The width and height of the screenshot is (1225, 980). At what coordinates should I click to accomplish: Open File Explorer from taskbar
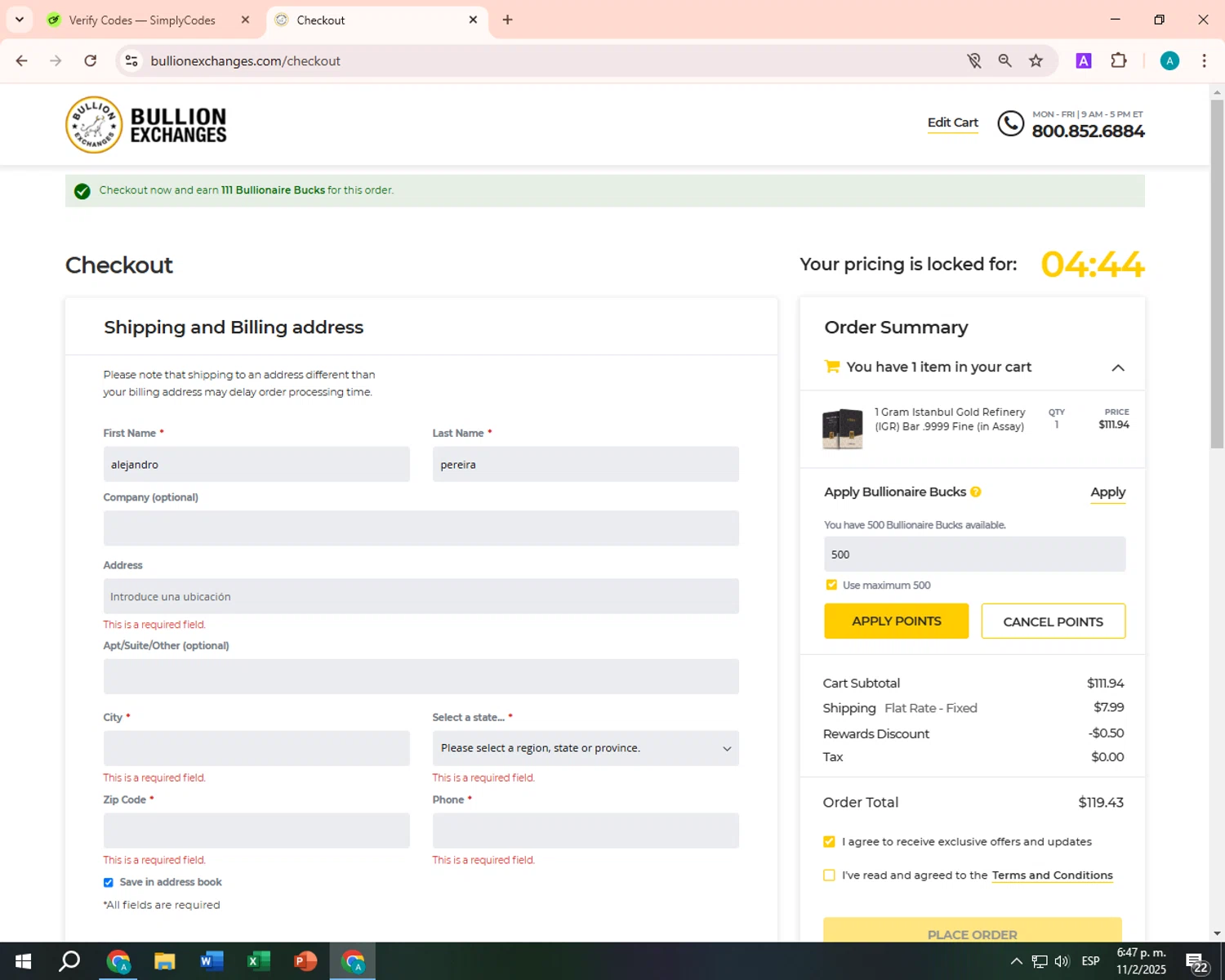coord(164,961)
